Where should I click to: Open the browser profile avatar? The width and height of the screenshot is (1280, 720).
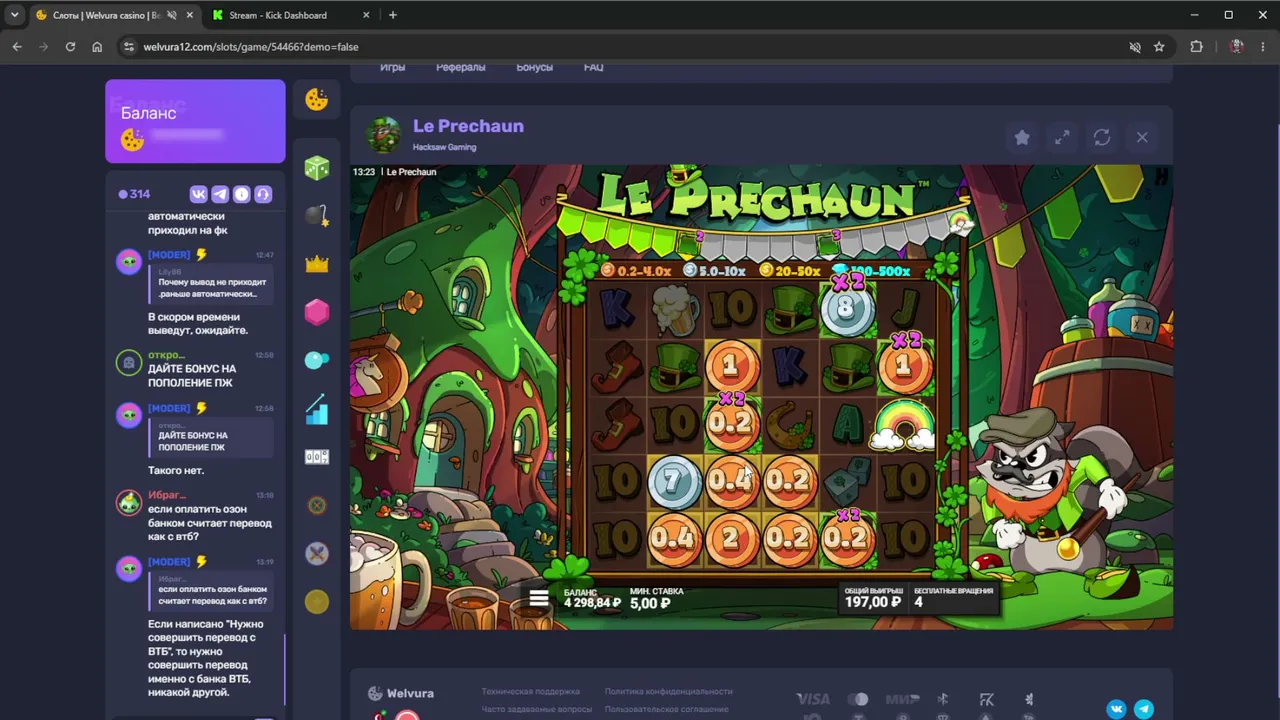point(1237,47)
